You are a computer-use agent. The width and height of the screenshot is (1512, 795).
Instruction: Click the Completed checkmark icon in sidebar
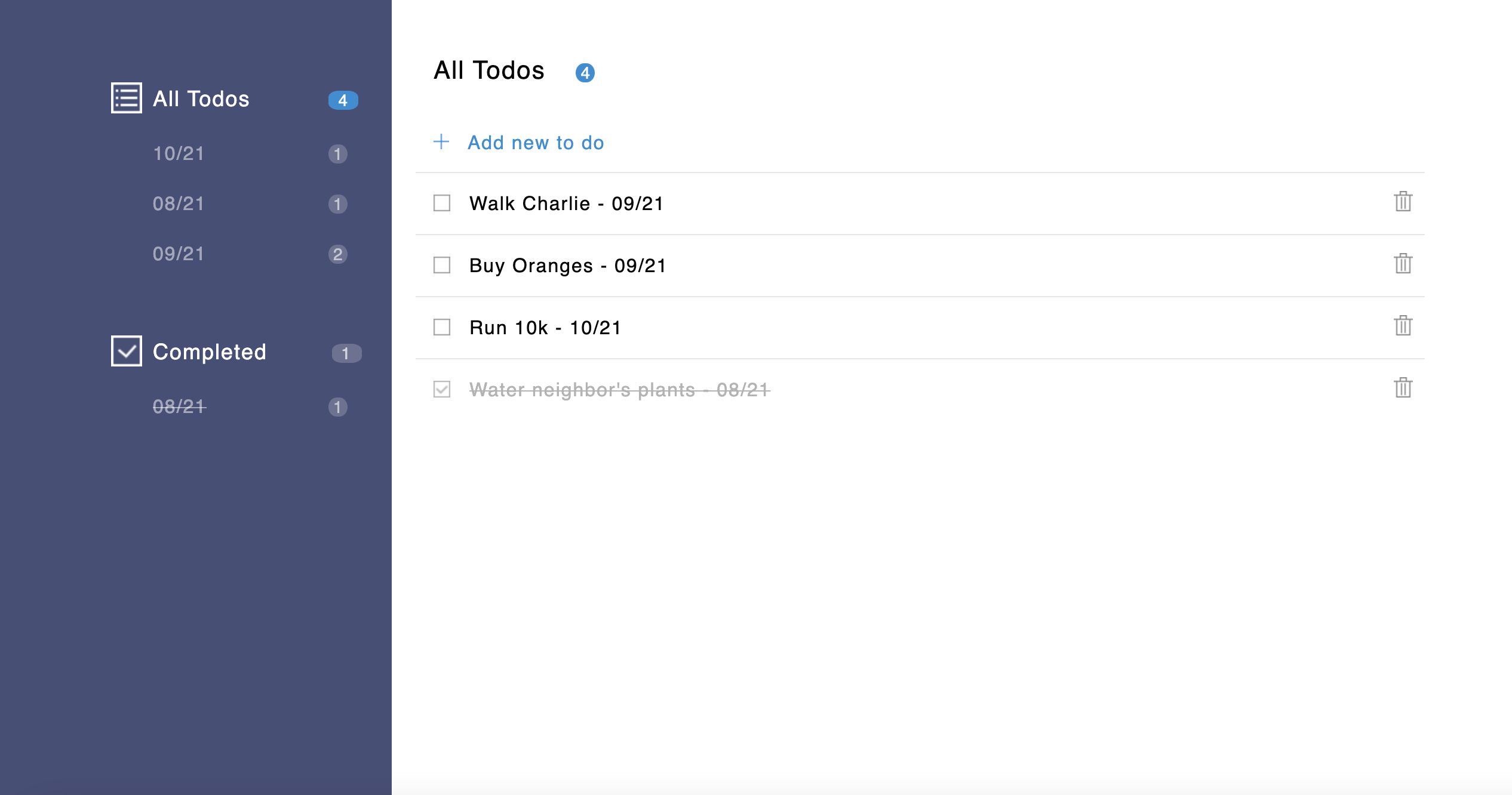[126, 351]
